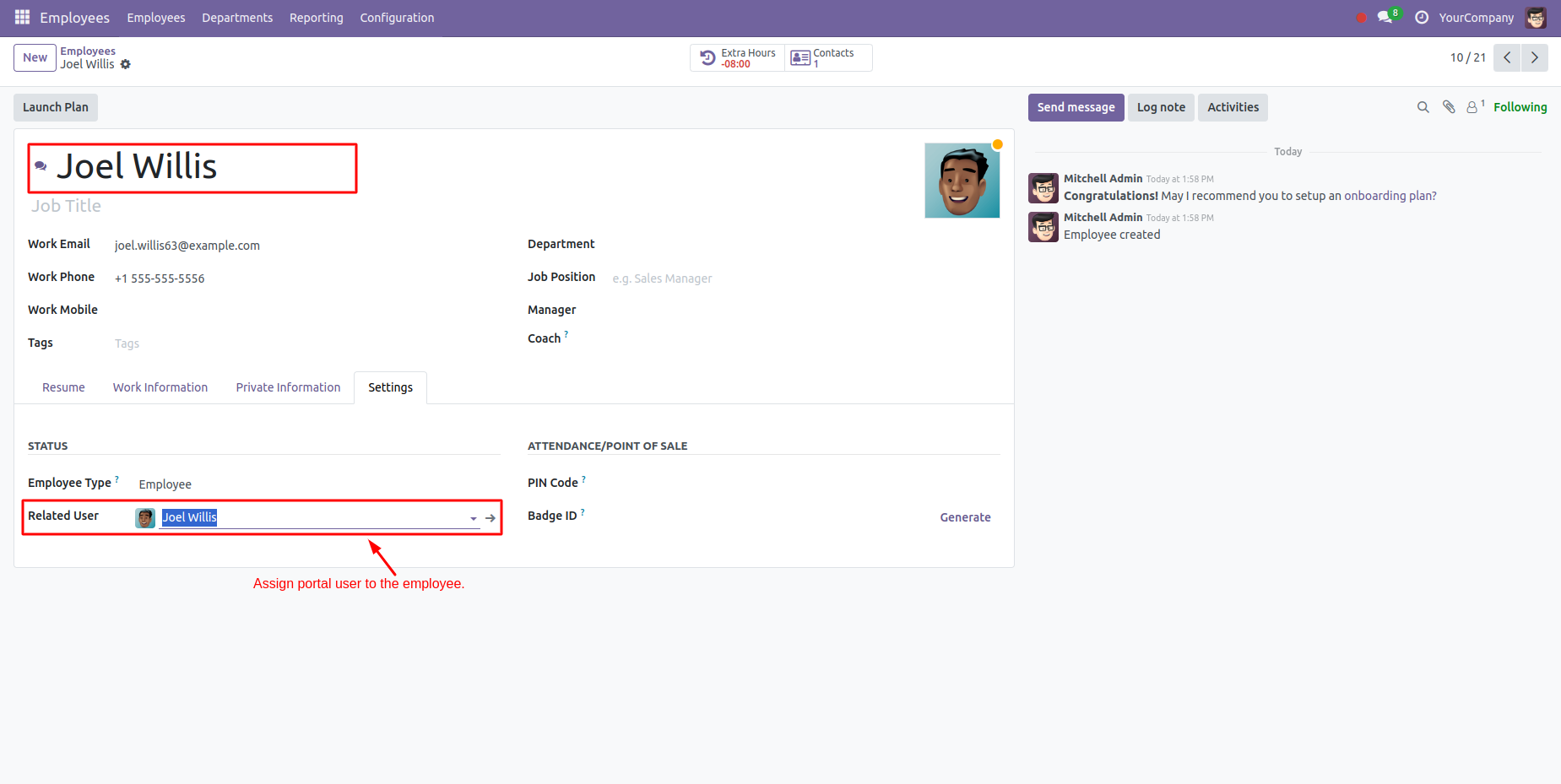Screen dimensions: 1561x784
Task: Show followers list icon
Action: point(1473,107)
